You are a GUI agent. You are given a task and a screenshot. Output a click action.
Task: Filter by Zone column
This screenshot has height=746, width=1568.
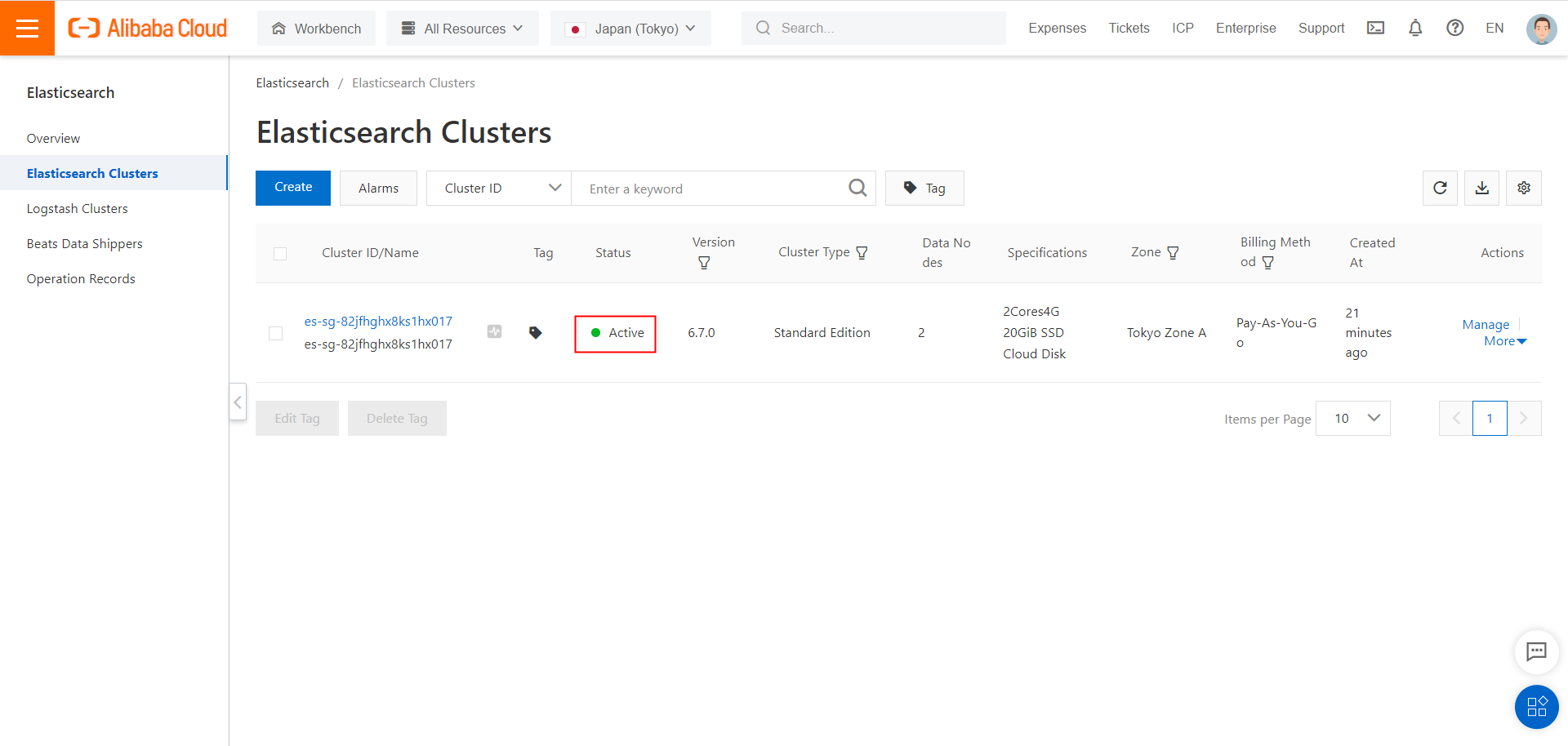(x=1173, y=253)
